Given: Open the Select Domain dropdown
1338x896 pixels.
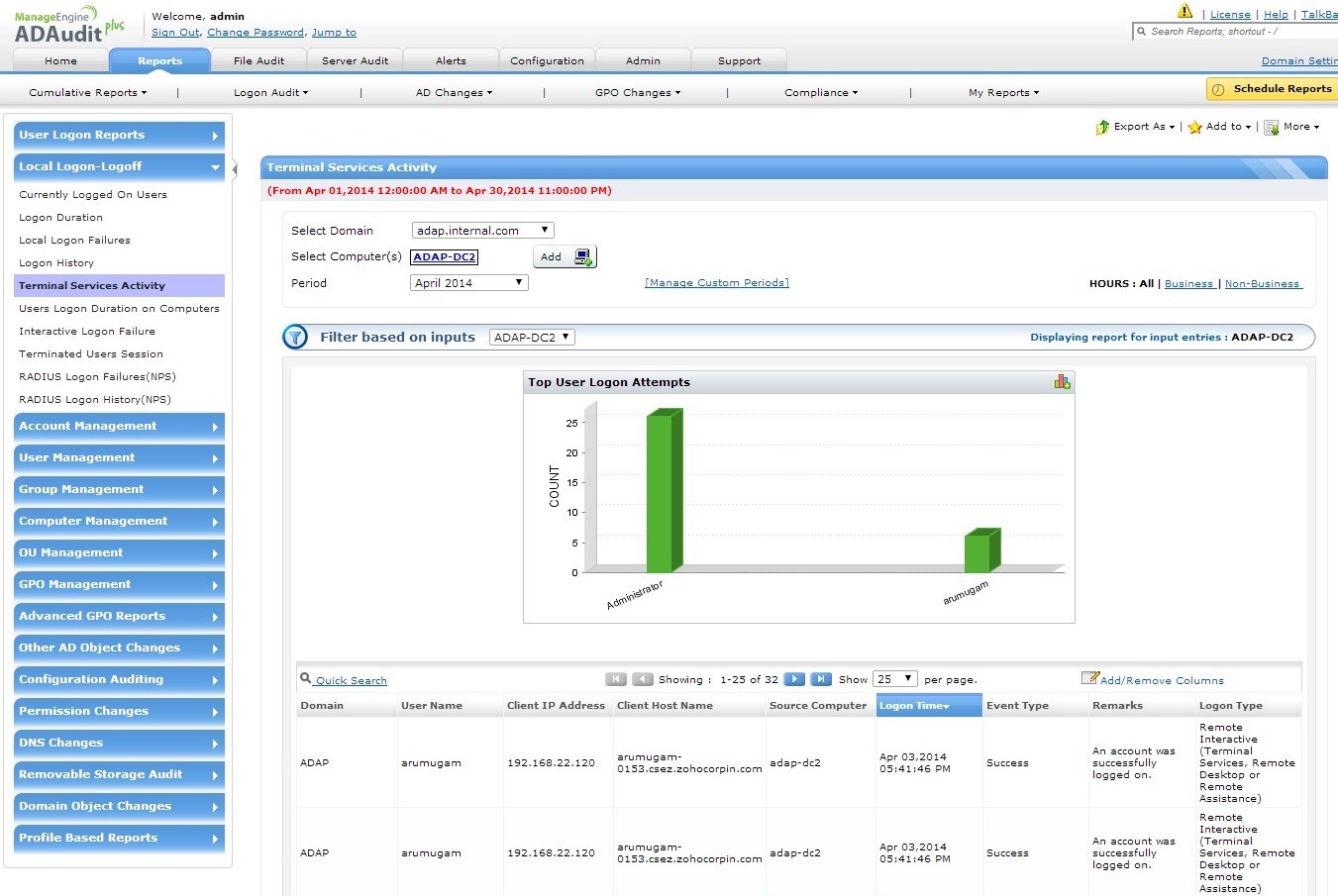Looking at the screenshot, I should pos(482,229).
